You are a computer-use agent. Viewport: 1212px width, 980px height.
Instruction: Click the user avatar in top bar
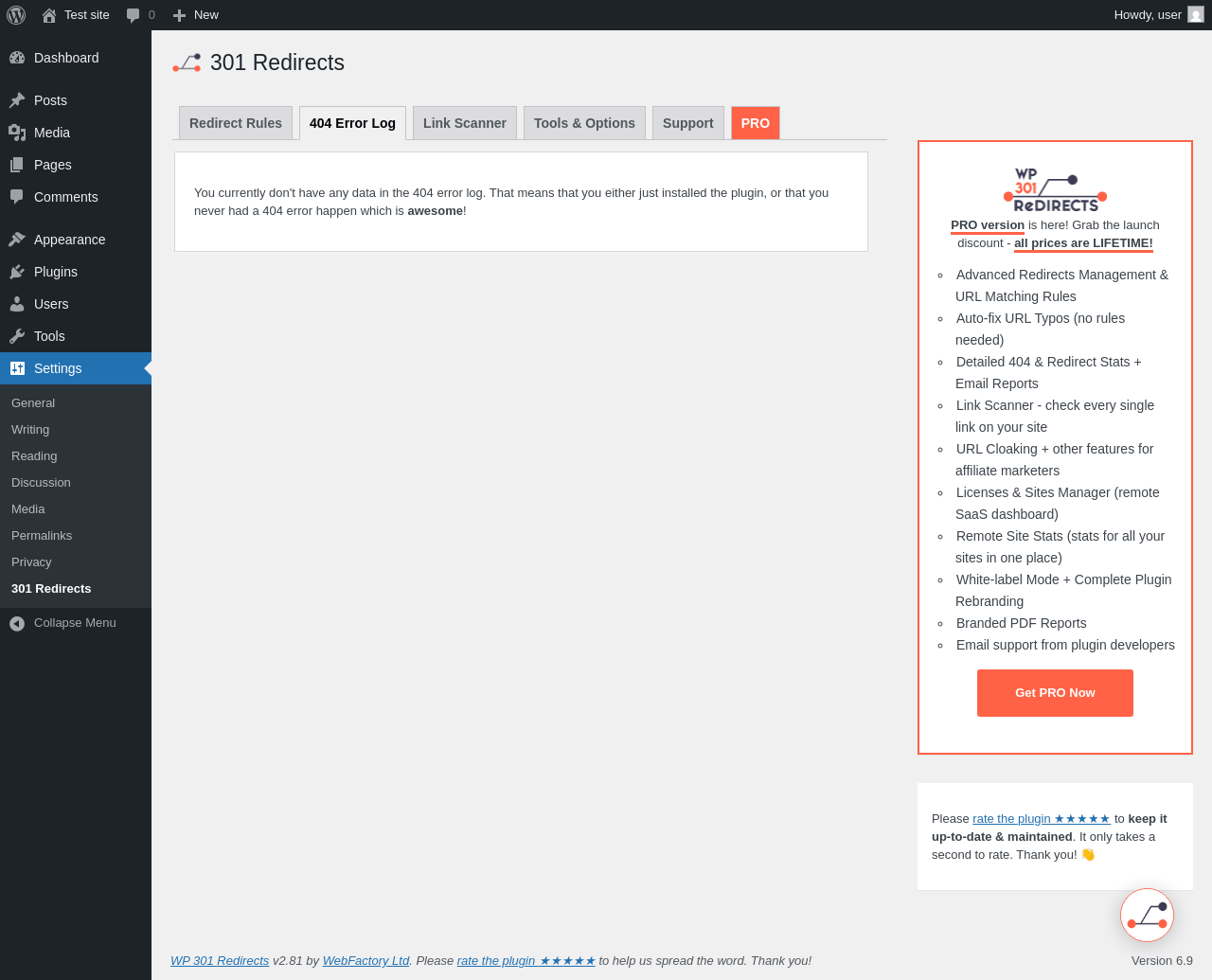click(x=1196, y=14)
